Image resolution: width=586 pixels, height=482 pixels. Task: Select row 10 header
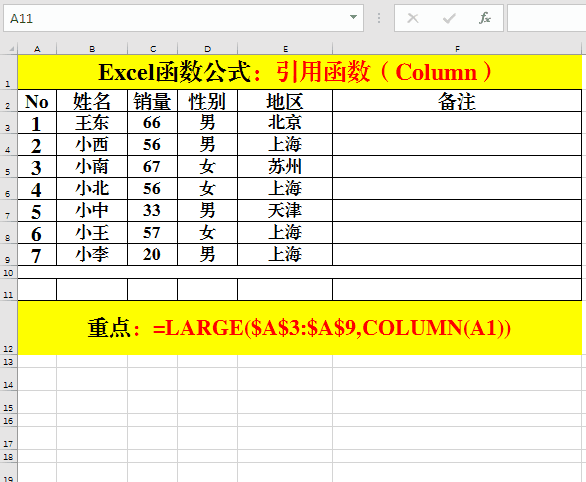point(8,272)
